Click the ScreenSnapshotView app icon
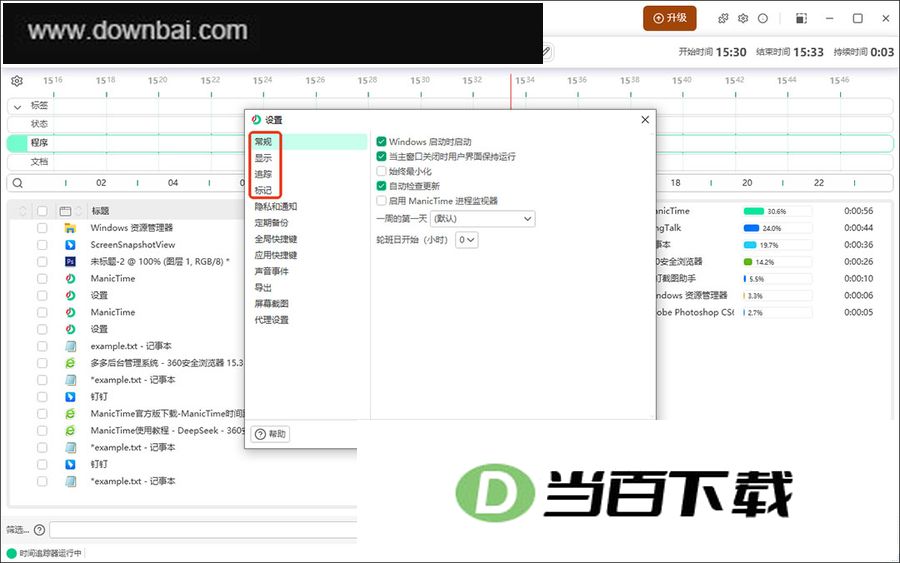 (70, 245)
